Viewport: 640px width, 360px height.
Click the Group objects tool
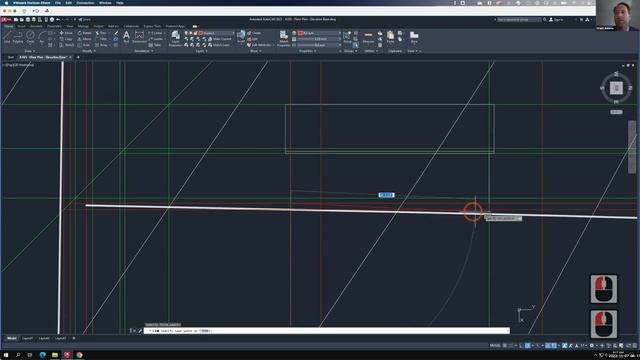point(347,37)
